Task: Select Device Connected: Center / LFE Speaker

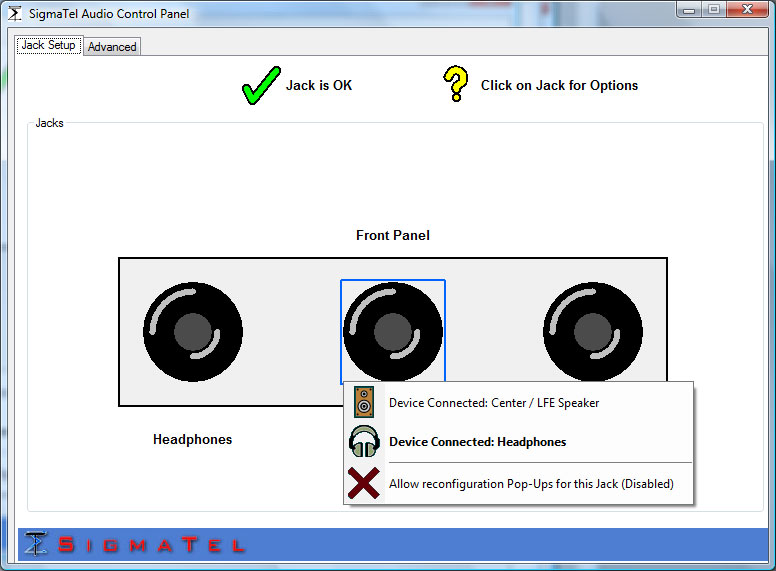Action: click(x=518, y=403)
